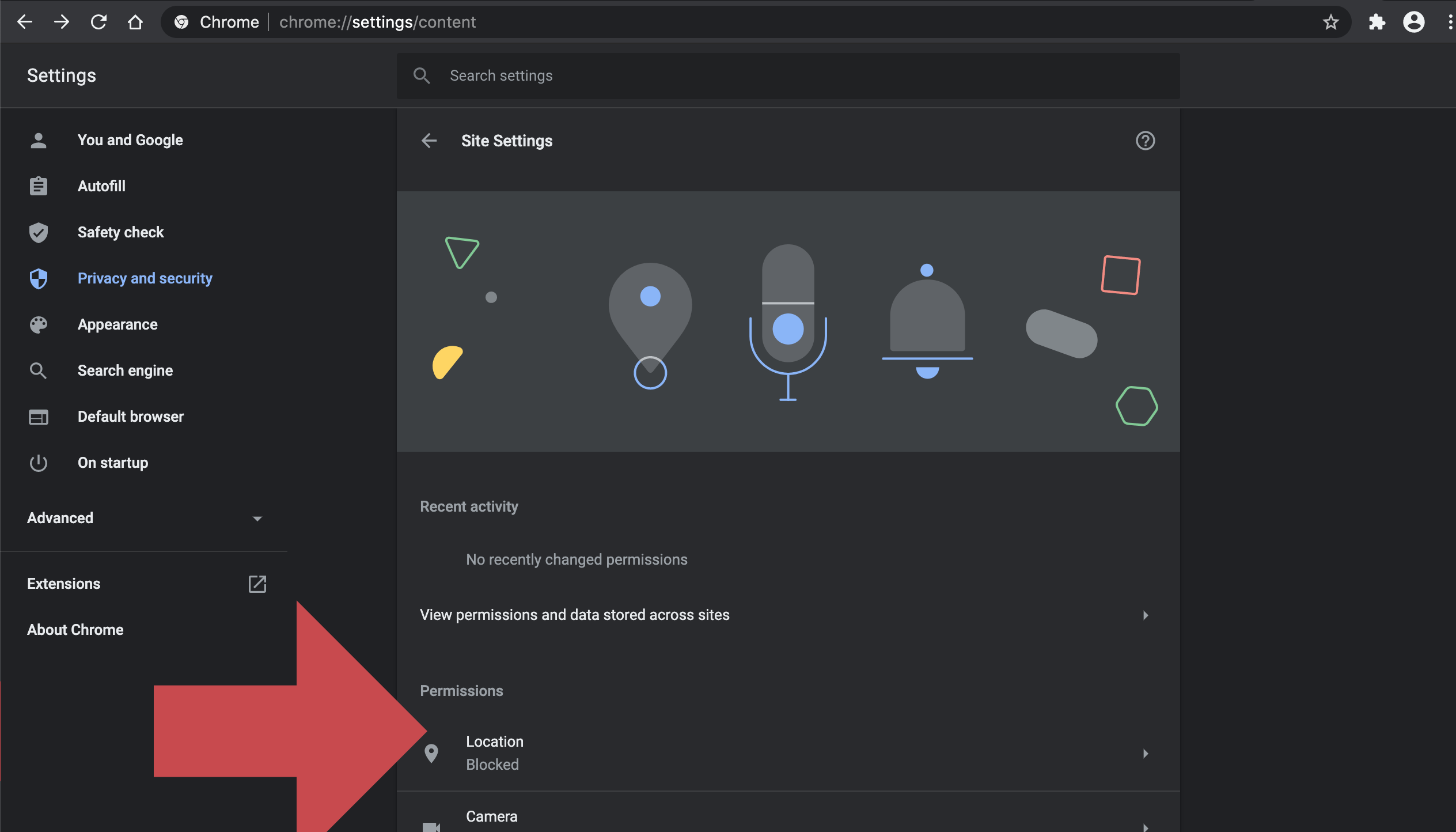Open Location permission settings chevron
The height and width of the screenshot is (832, 1456).
coord(1145,753)
